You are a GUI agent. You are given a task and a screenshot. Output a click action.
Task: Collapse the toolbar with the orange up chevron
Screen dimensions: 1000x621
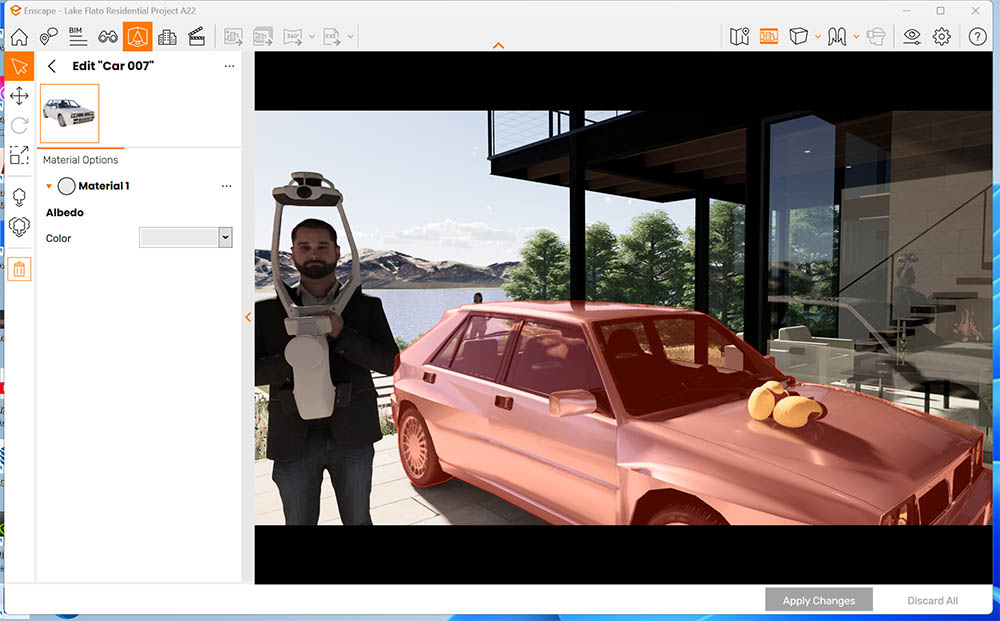coord(499,46)
